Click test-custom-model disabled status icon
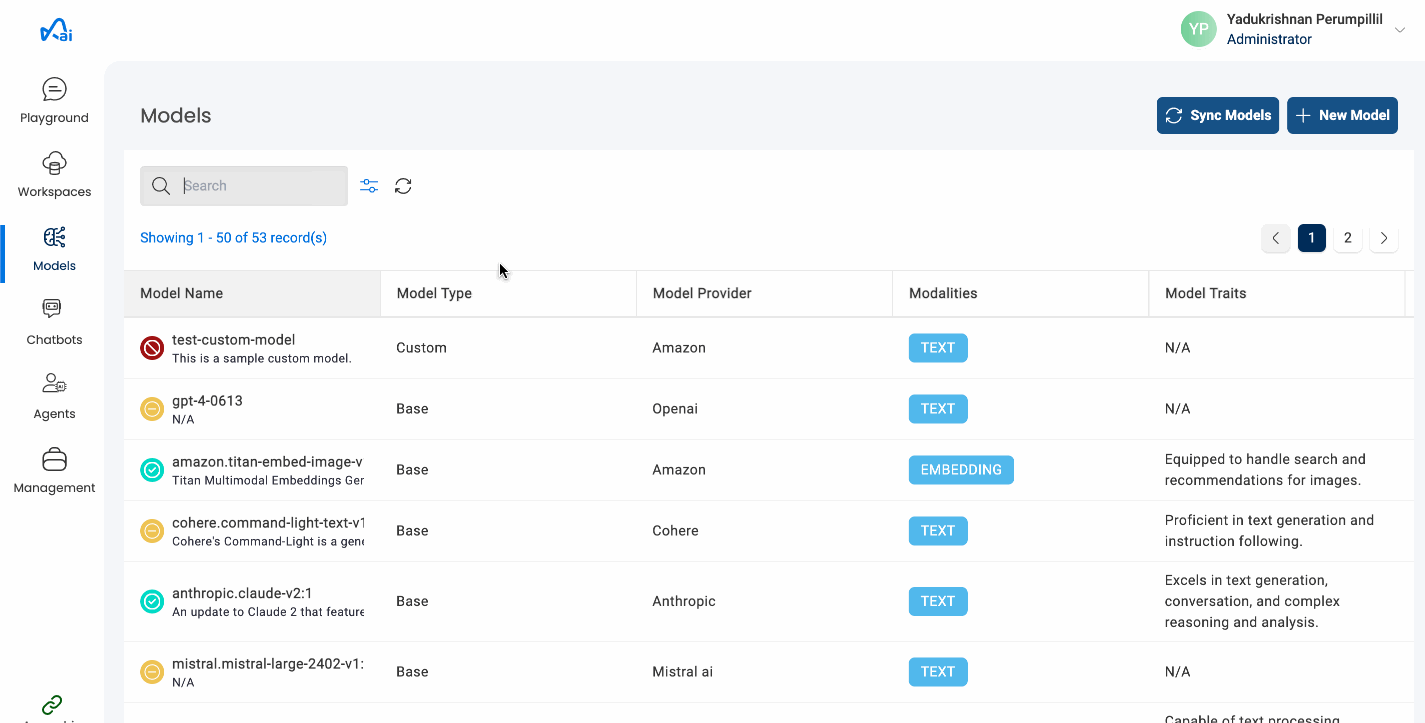This screenshot has height=723, width=1425. 152,348
